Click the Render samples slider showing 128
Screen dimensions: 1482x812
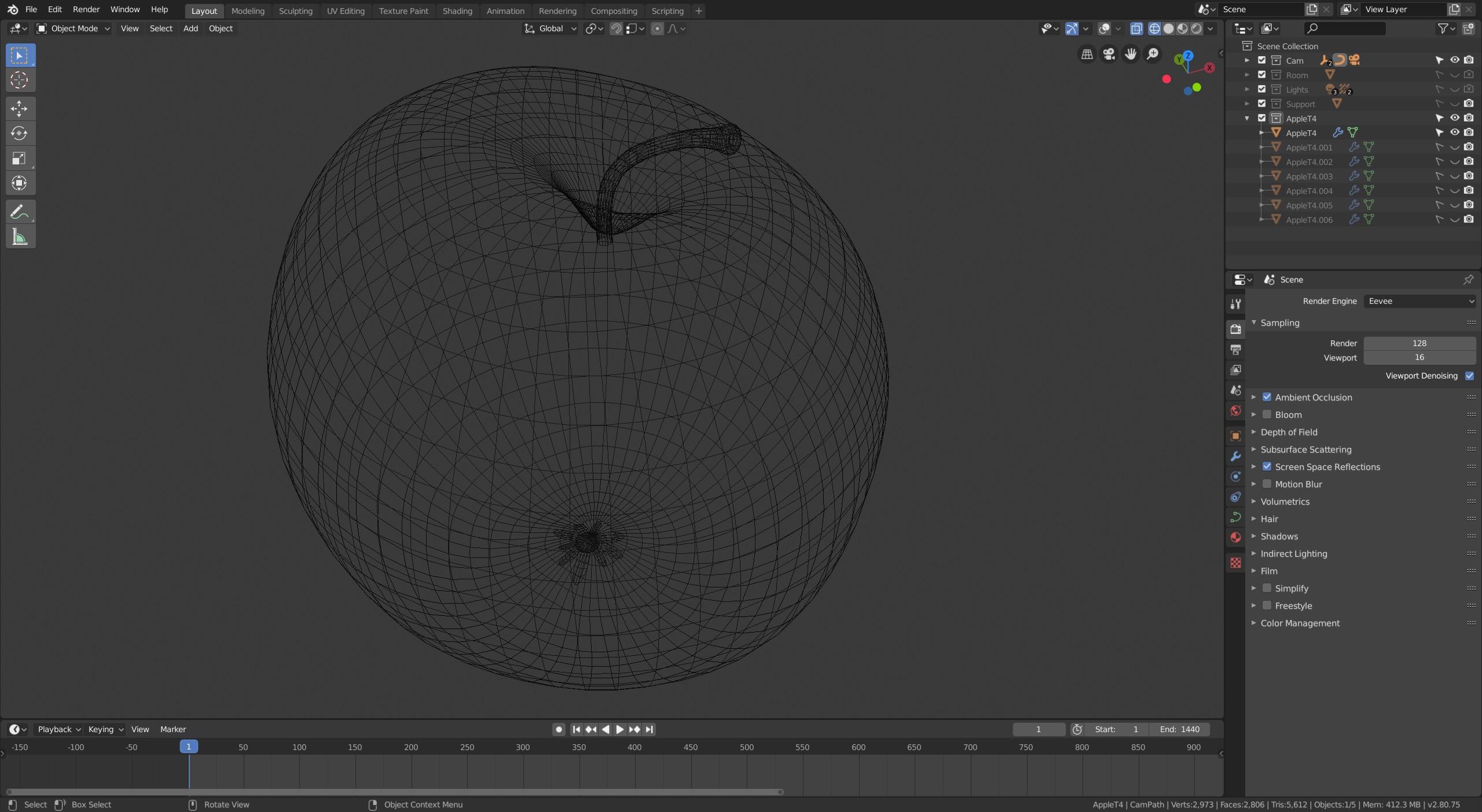1419,343
